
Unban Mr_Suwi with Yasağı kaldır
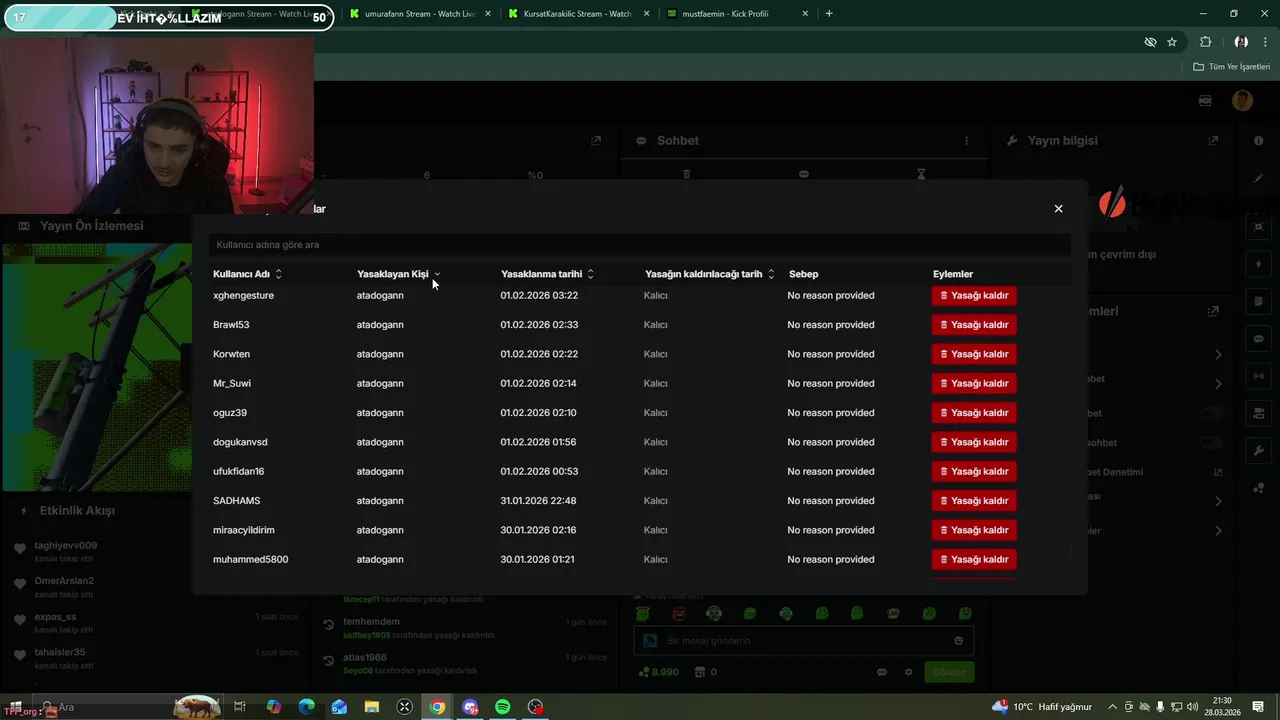(x=974, y=383)
